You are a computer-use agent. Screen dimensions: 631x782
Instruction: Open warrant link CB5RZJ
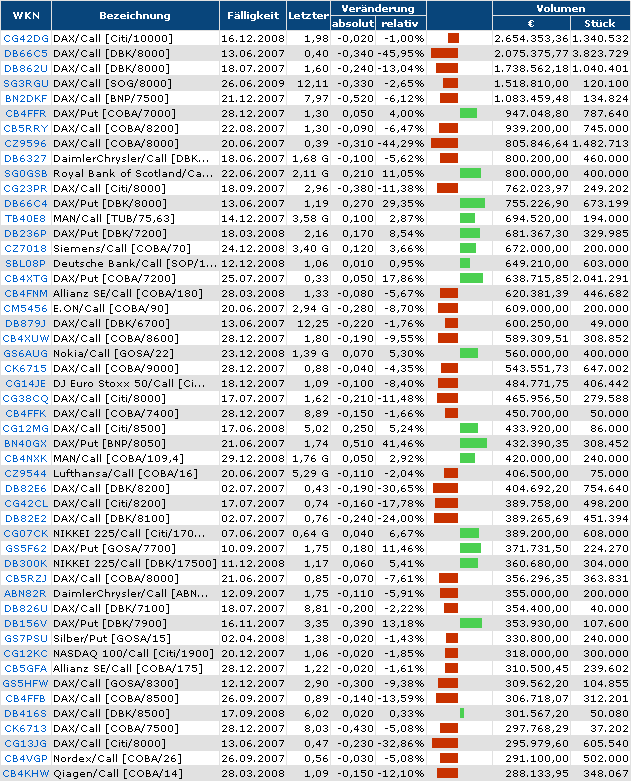pyautogui.click(x=26, y=579)
